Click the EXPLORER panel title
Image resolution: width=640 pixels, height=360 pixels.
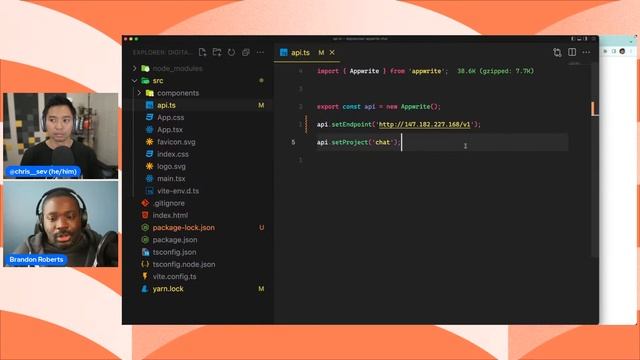pyautogui.click(x=162, y=52)
